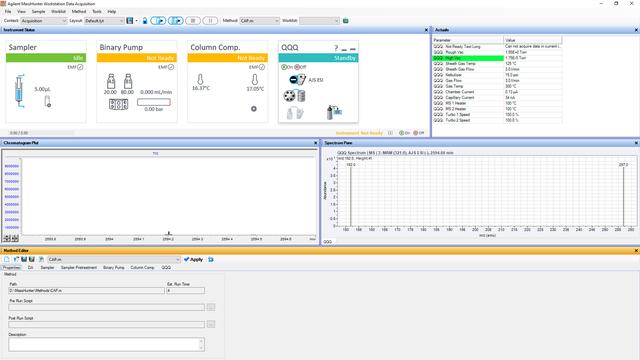Click the left thermometer showing 16.37°C
Viewport: 640px width, 360px height.
point(200,79)
